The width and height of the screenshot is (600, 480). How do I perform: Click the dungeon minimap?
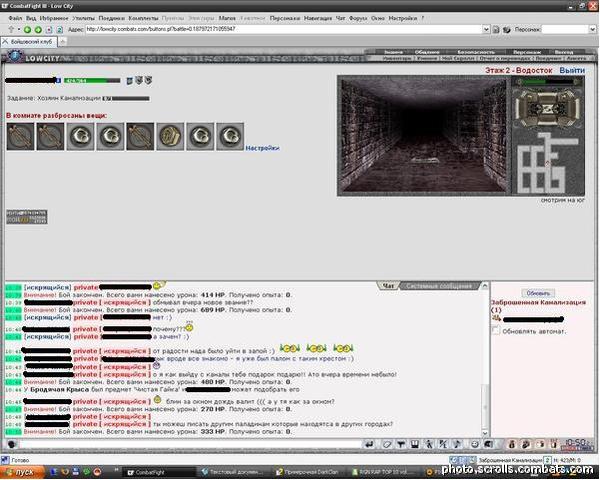point(548,163)
